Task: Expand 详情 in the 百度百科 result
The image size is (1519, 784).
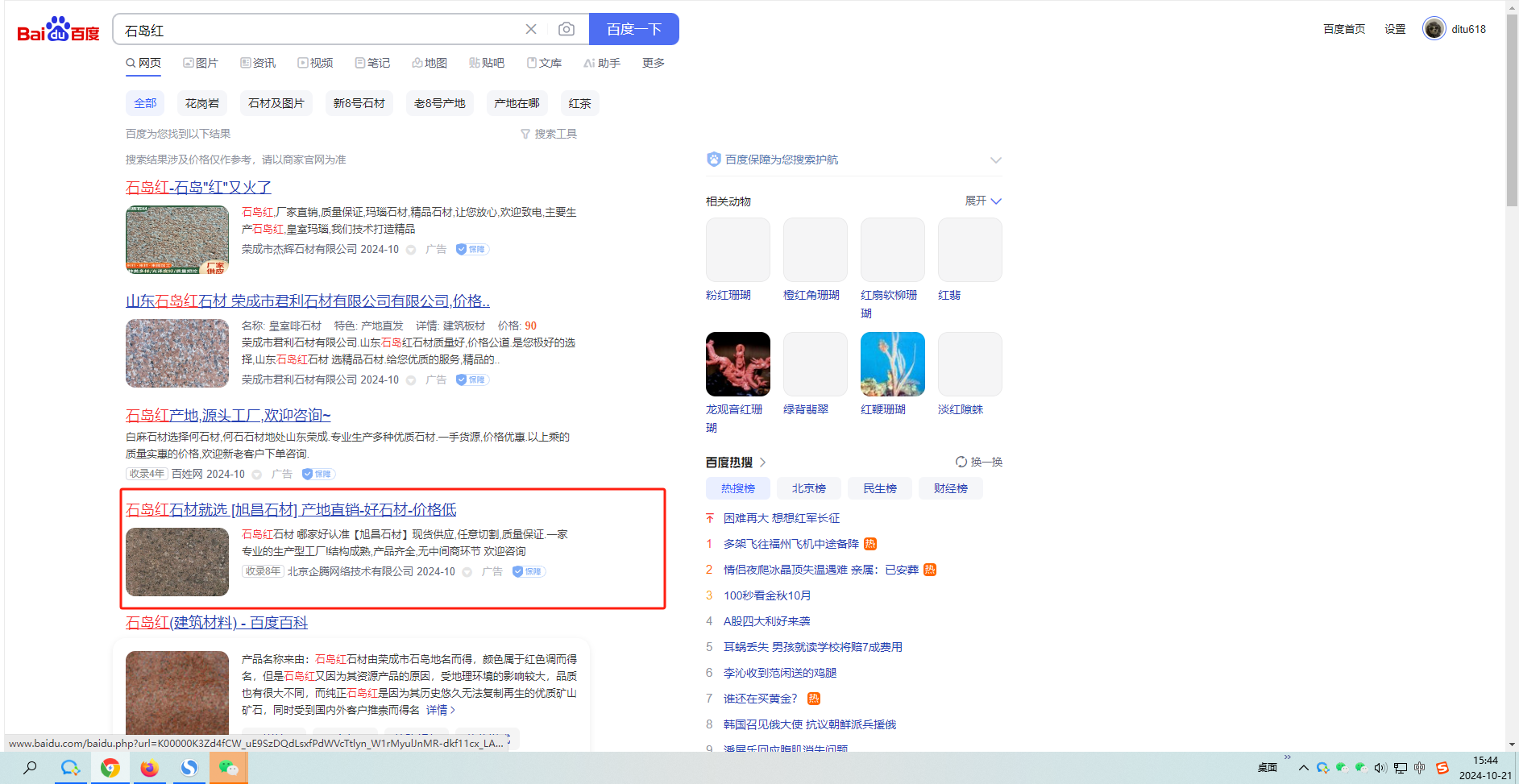Action: [x=441, y=710]
